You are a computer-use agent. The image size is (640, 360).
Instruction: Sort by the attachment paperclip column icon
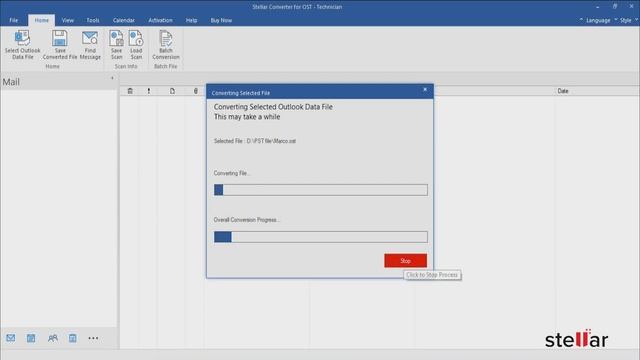point(196,91)
